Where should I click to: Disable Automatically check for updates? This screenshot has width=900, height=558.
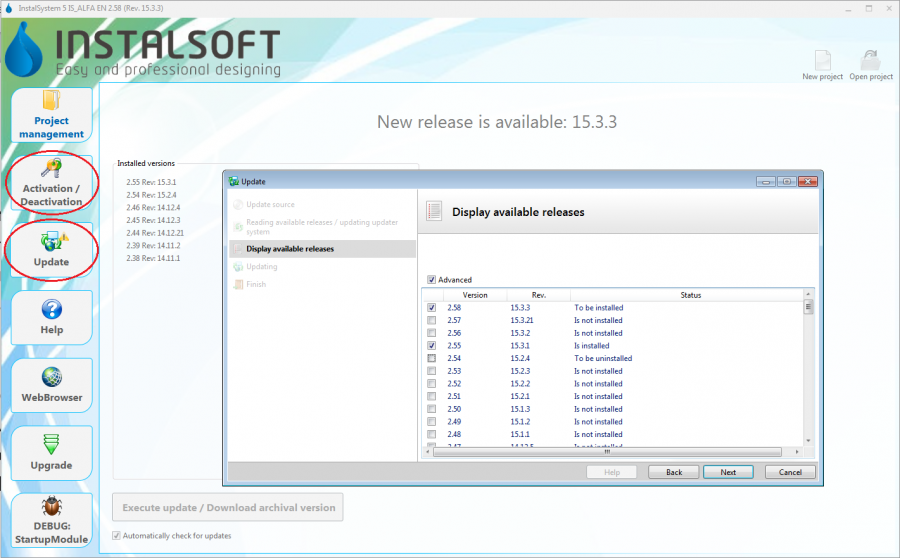(x=116, y=536)
